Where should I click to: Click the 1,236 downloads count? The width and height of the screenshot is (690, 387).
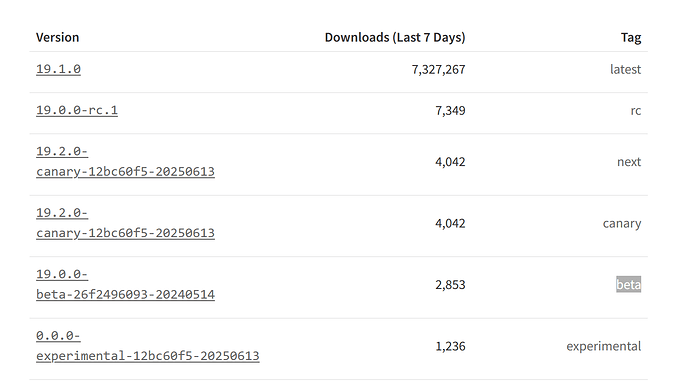tap(450, 346)
